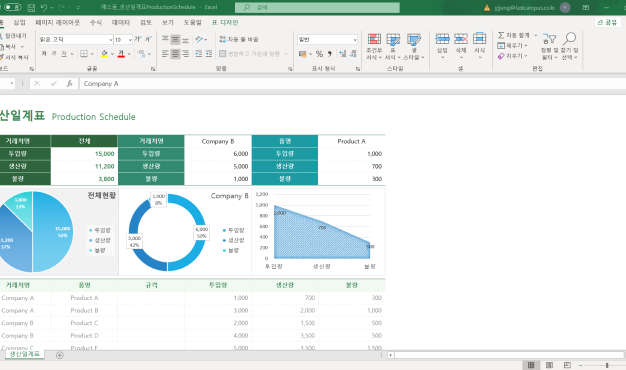
Task: Open the number format combo box (일반)
Action: click(327, 39)
